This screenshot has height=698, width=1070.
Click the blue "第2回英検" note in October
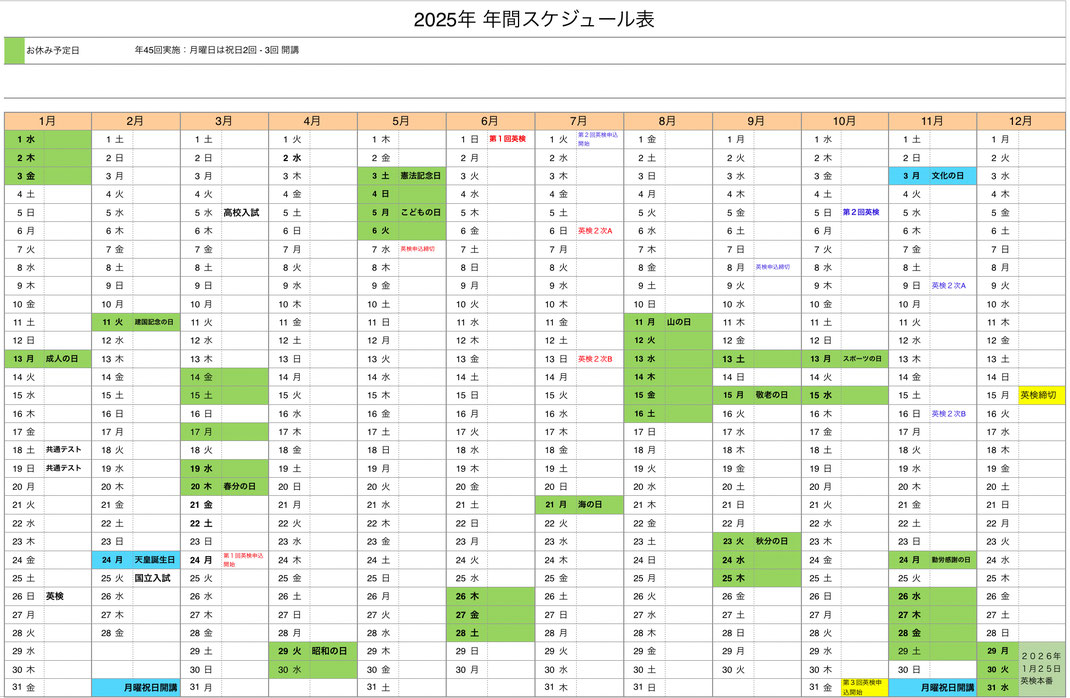pyautogui.click(x=861, y=212)
